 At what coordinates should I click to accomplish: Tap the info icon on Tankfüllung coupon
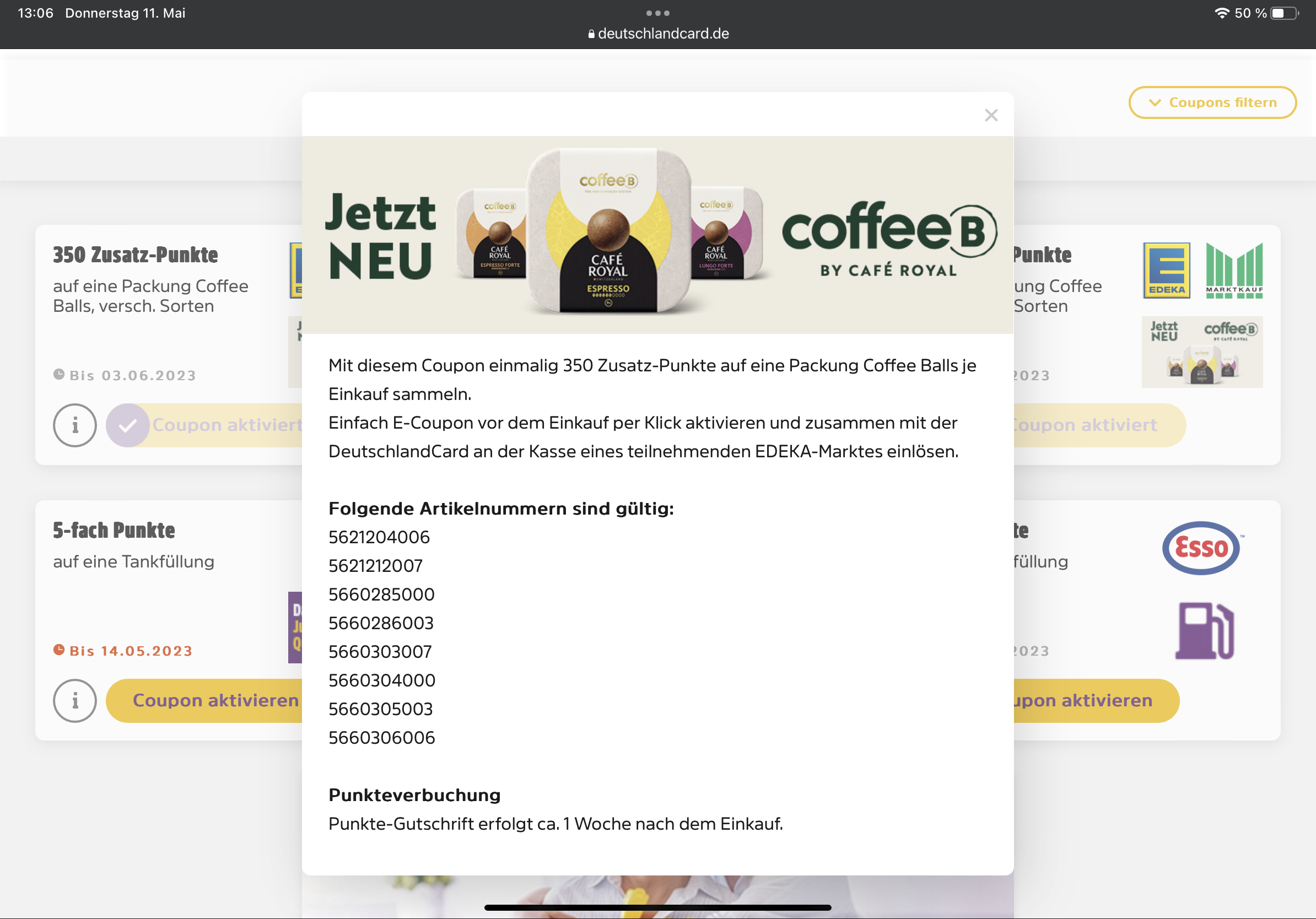(75, 700)
